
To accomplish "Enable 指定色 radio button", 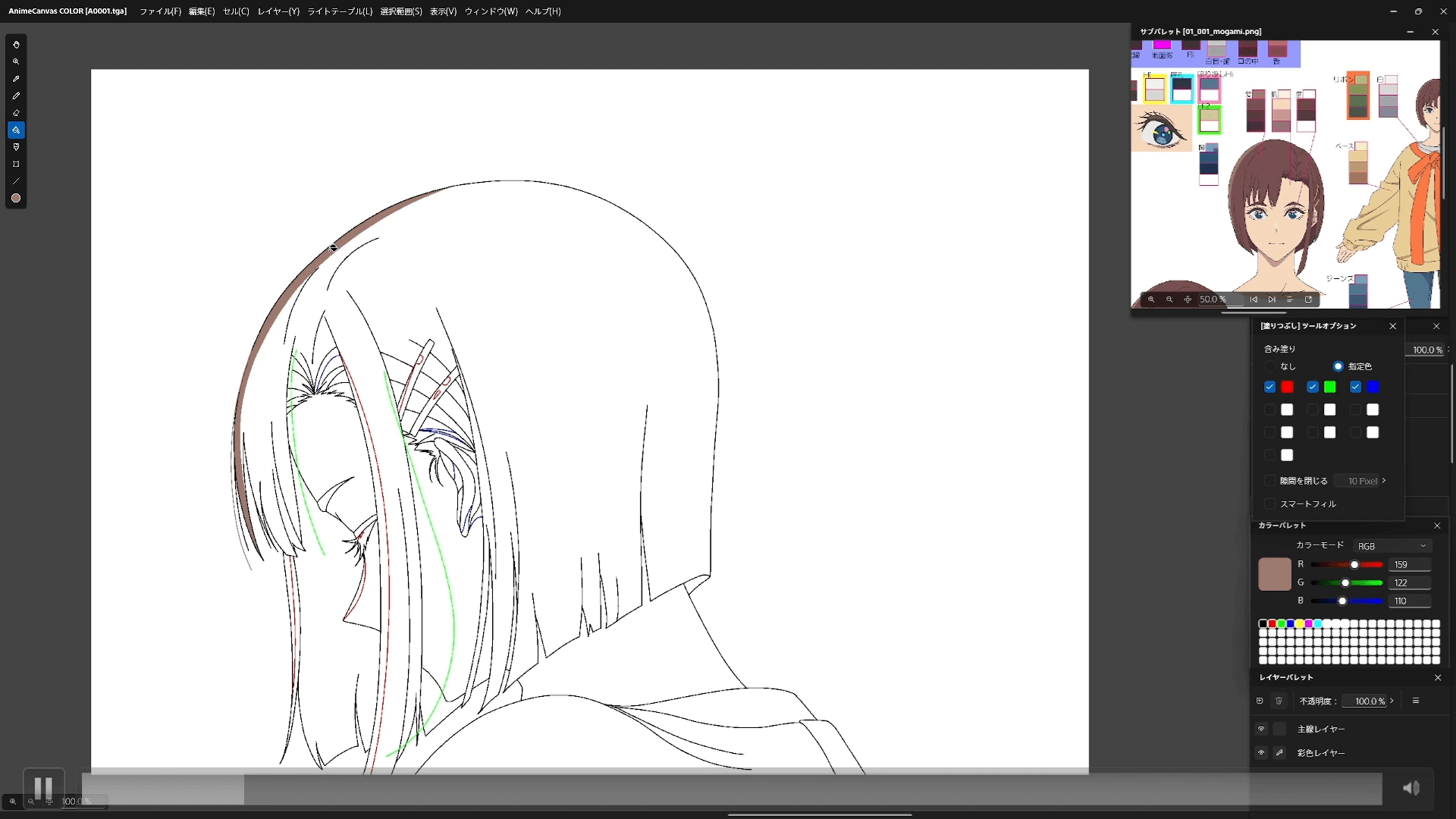I will (x=1337, y=366).
